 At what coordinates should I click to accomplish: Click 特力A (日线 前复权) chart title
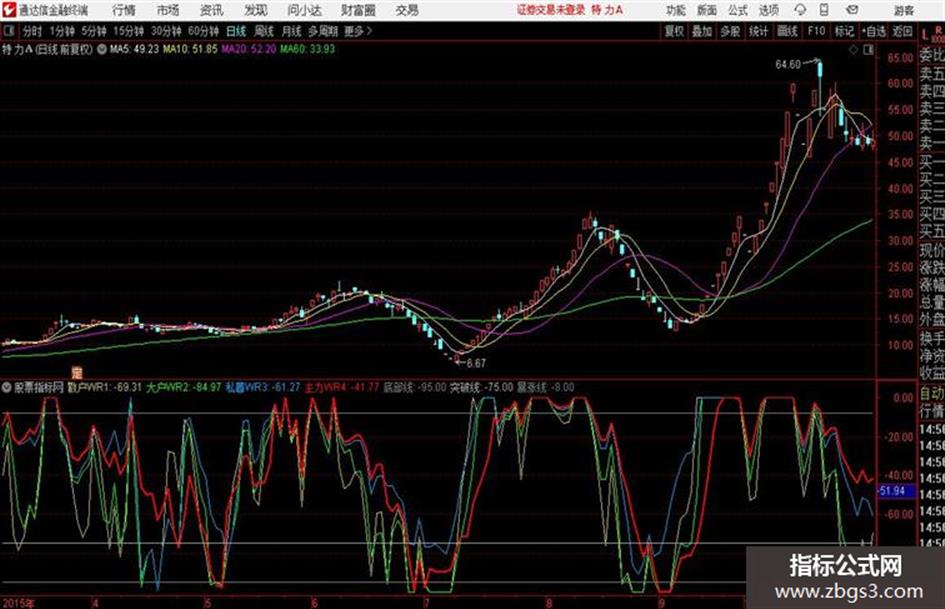click(x=48, y=49)
